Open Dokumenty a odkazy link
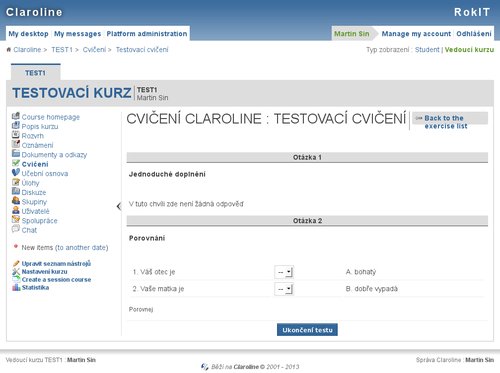The height and width of the screenshot is (373, 500). pos(54,155)
